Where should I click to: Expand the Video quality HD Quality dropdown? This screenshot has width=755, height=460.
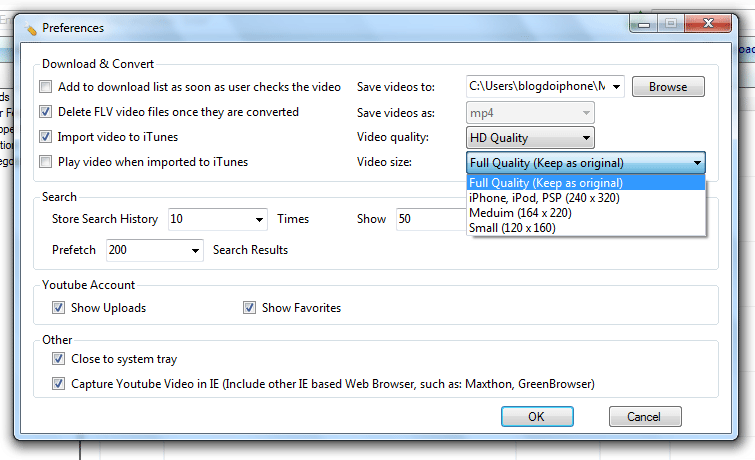click(585, 138)
